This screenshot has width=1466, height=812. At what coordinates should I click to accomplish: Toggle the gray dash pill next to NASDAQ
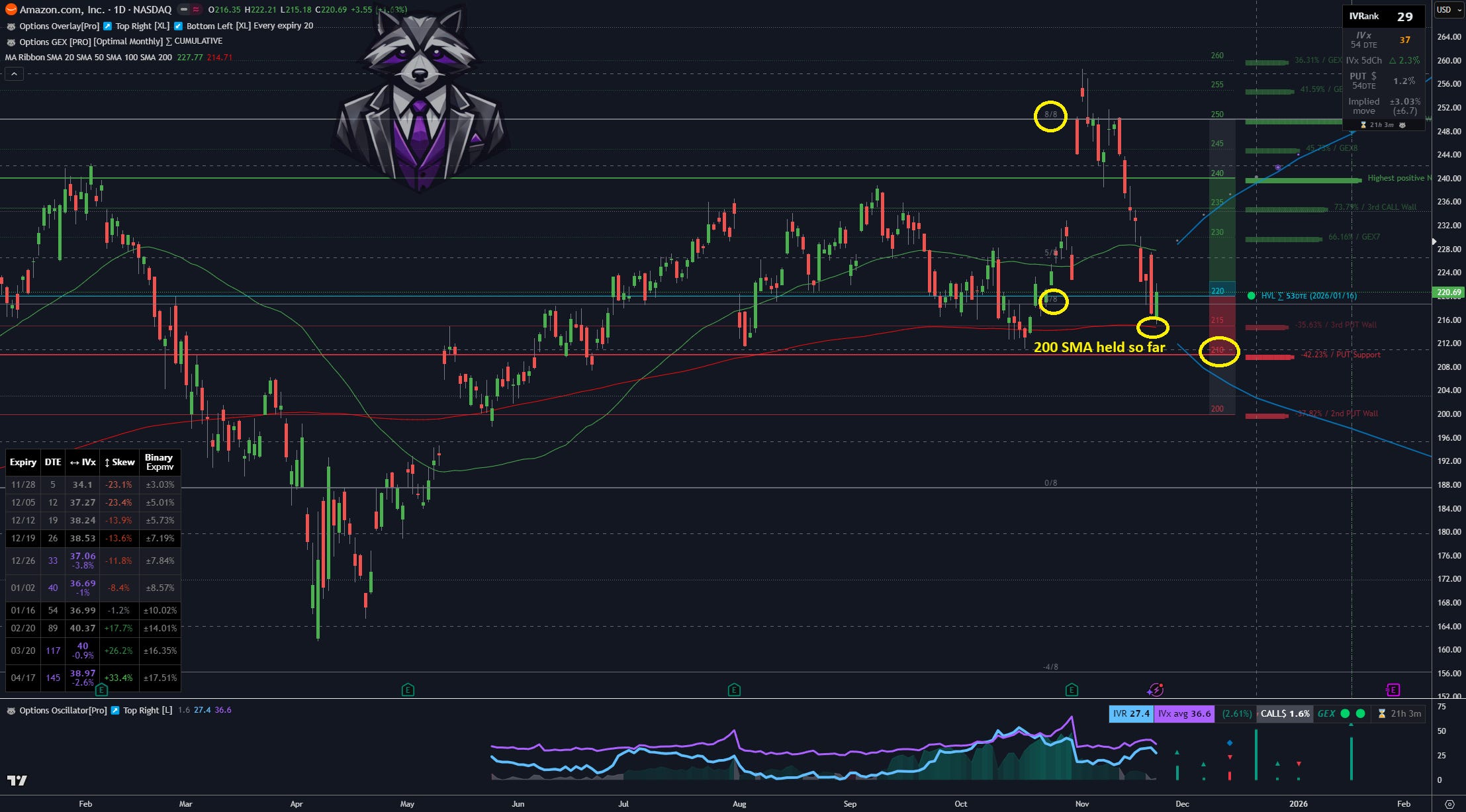pyautogui.click(x=184, y=10)
